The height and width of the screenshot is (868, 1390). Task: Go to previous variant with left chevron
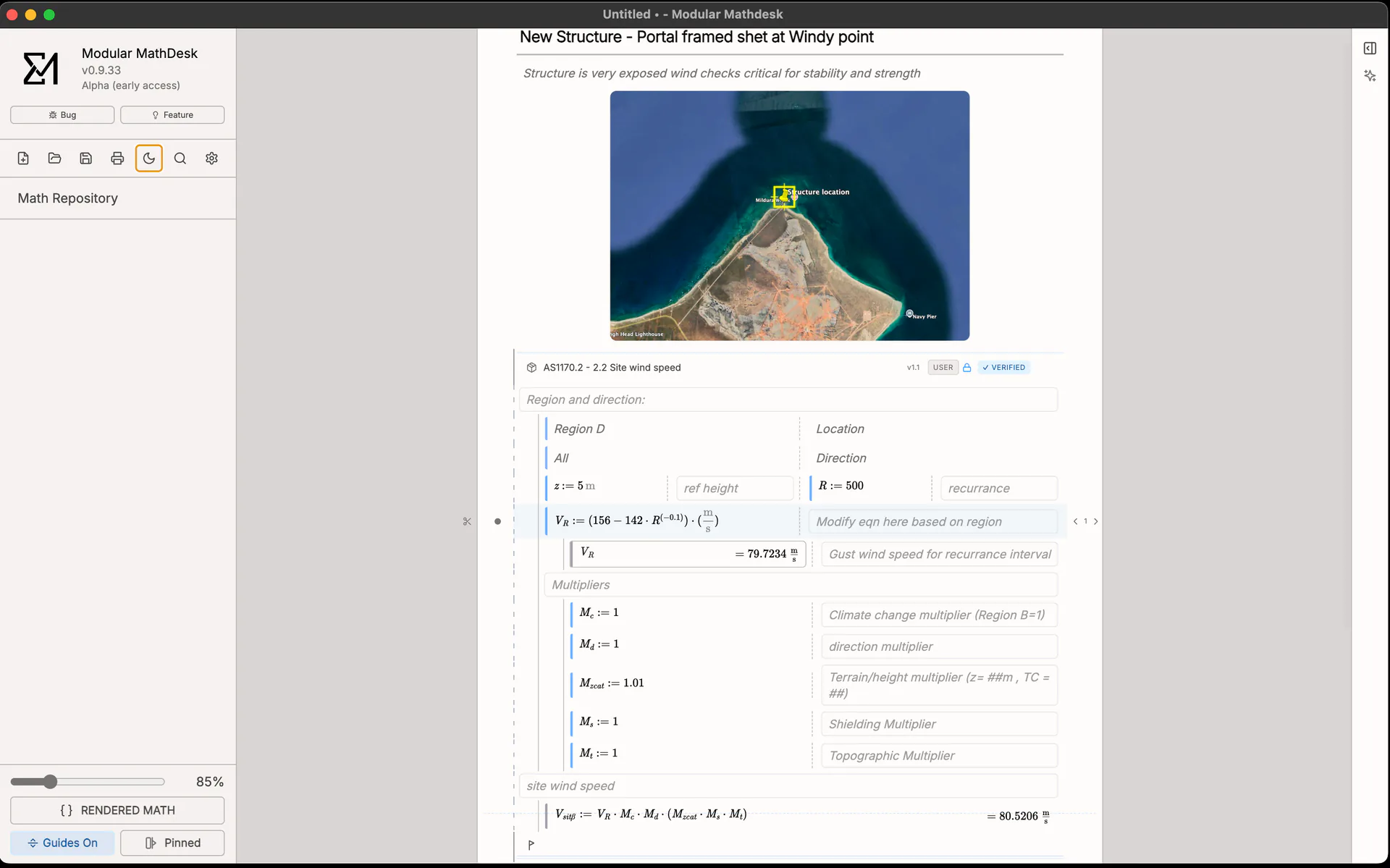[1075, 522]
